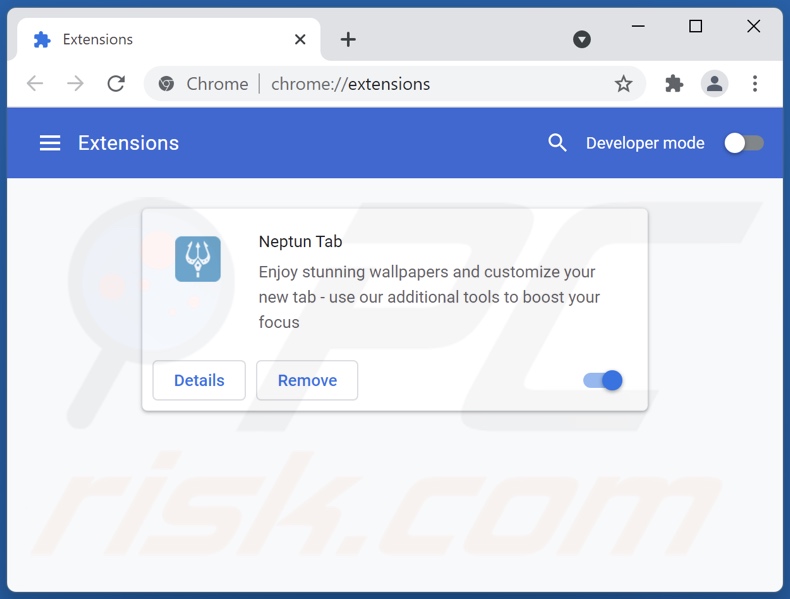Screen dimensions: 790x599
Task: Close the Chrome window
Action: (x=754, y=26)
